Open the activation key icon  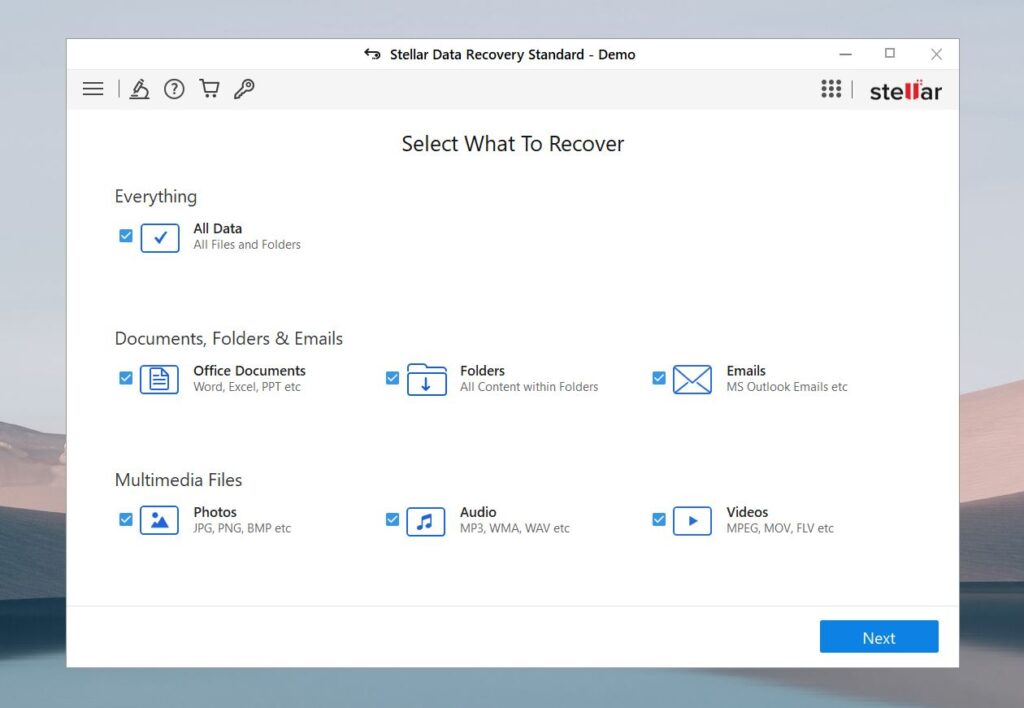click(245, 88)
